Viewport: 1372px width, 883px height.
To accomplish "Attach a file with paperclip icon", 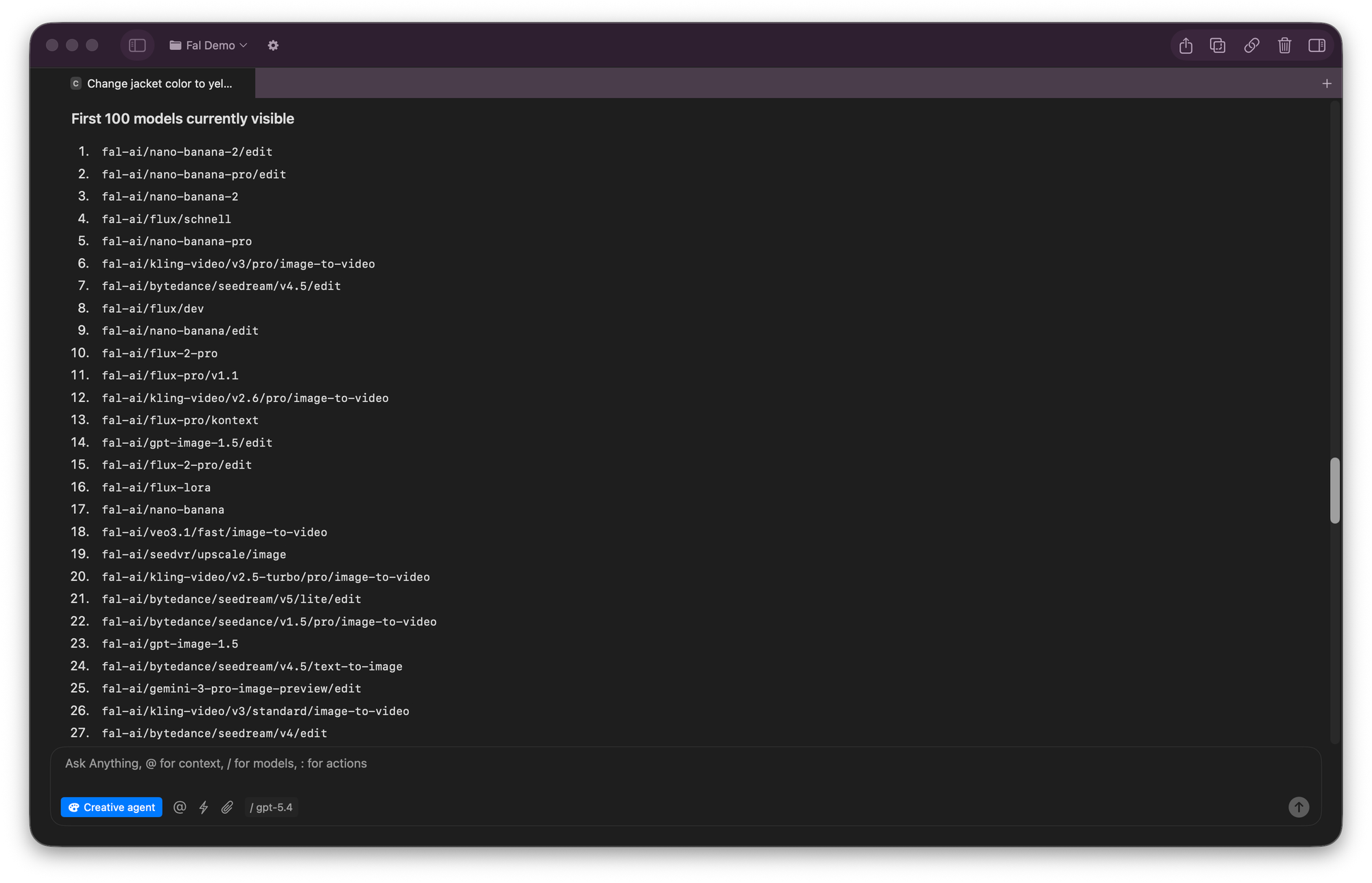I will coord(227,808).
